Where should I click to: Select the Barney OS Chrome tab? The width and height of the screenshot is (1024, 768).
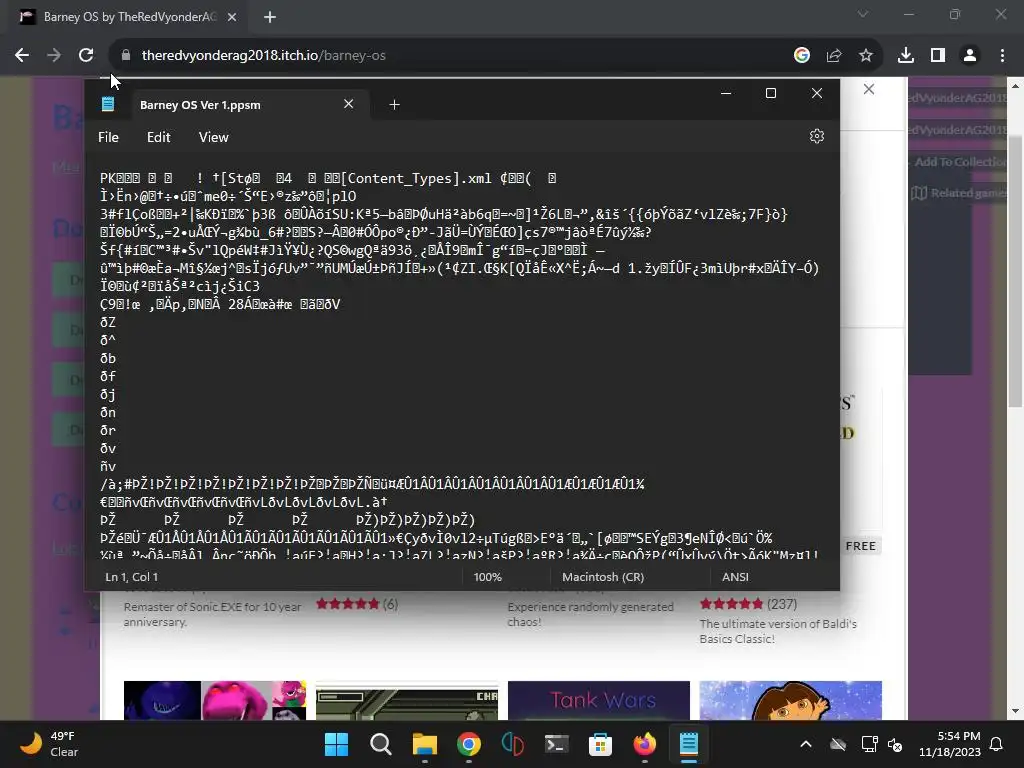tap(128, 17)
